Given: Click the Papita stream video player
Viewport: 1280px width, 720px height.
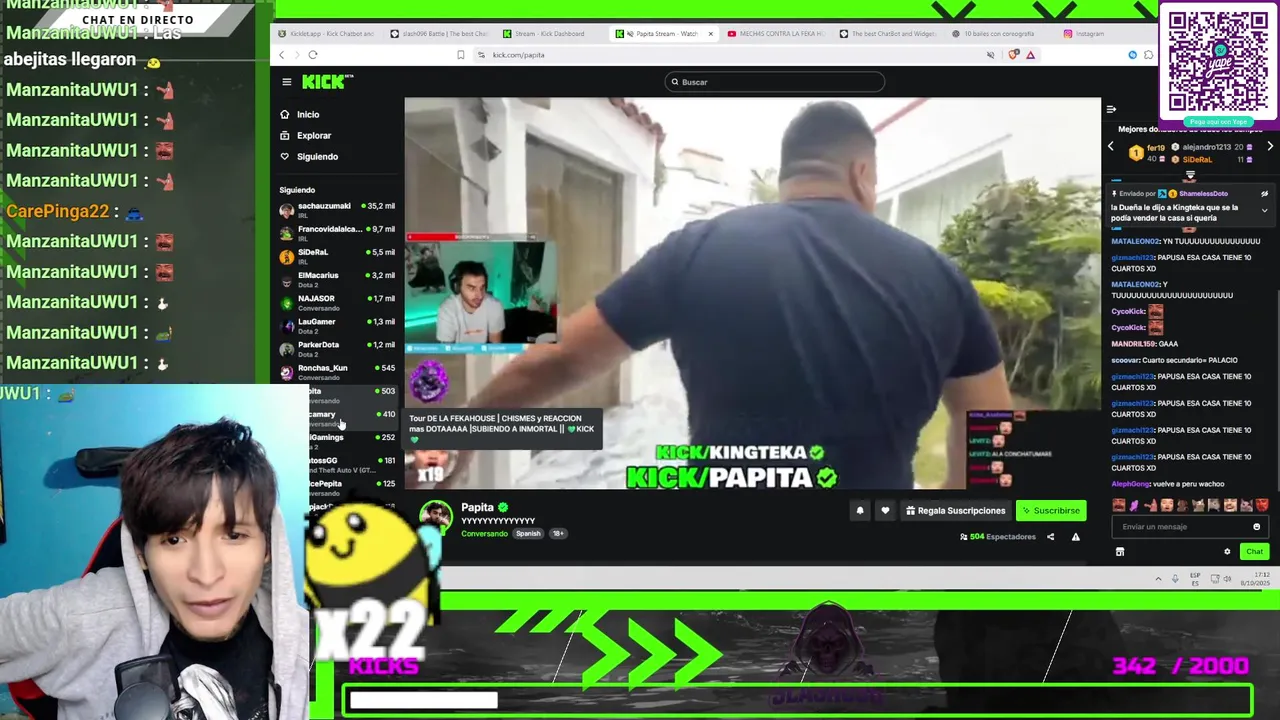Looking at the screenshot, I should [x=752, y=293].
